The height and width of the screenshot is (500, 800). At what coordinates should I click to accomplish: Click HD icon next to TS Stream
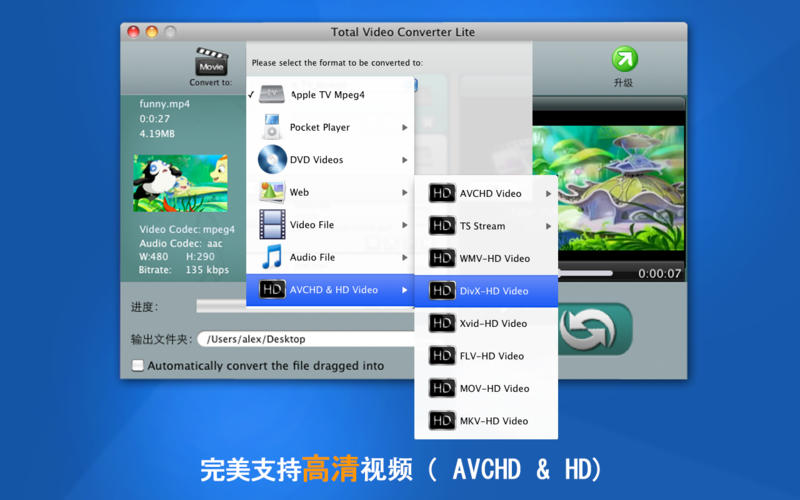[x=442, y=226]
